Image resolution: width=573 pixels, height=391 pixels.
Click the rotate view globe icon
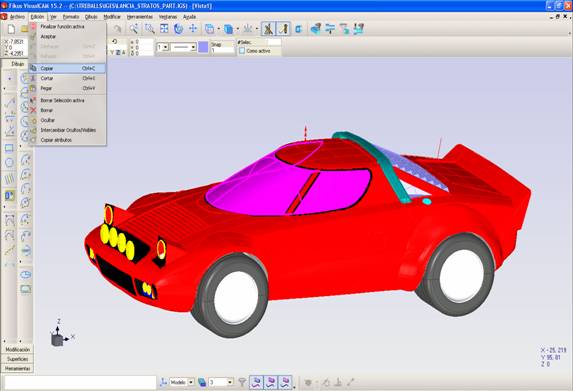[x=178, y=29]
